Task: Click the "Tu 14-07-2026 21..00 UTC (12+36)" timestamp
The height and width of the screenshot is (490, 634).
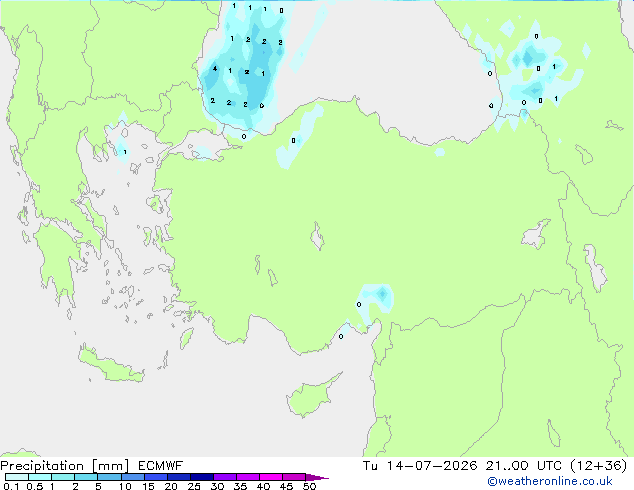Action: [495, 466]
